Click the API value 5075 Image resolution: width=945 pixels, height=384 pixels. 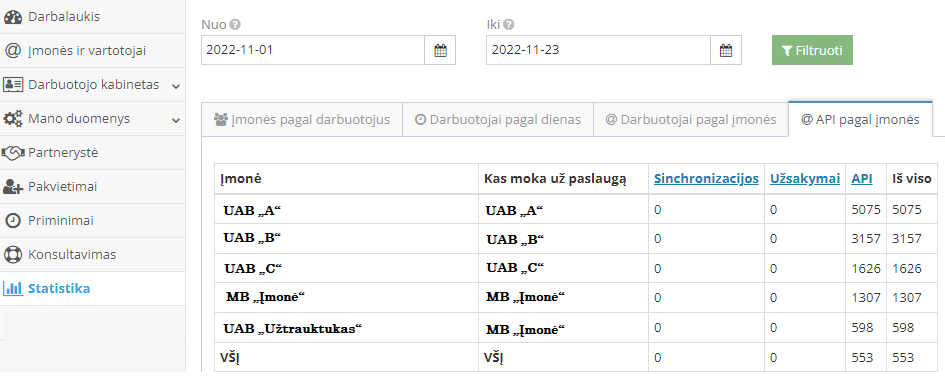(x=866, y=210)
